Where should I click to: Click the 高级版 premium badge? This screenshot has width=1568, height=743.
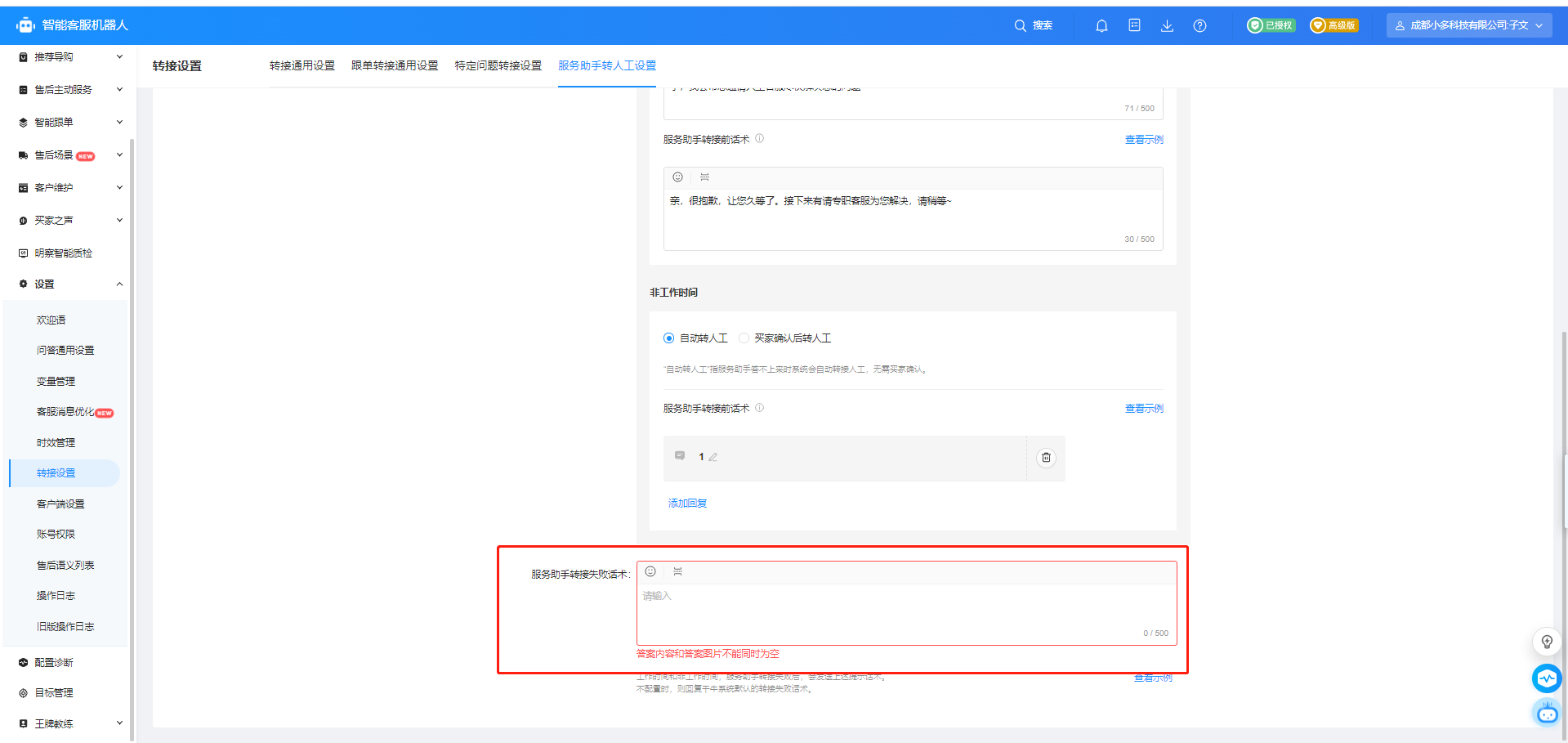[1333, 25]
